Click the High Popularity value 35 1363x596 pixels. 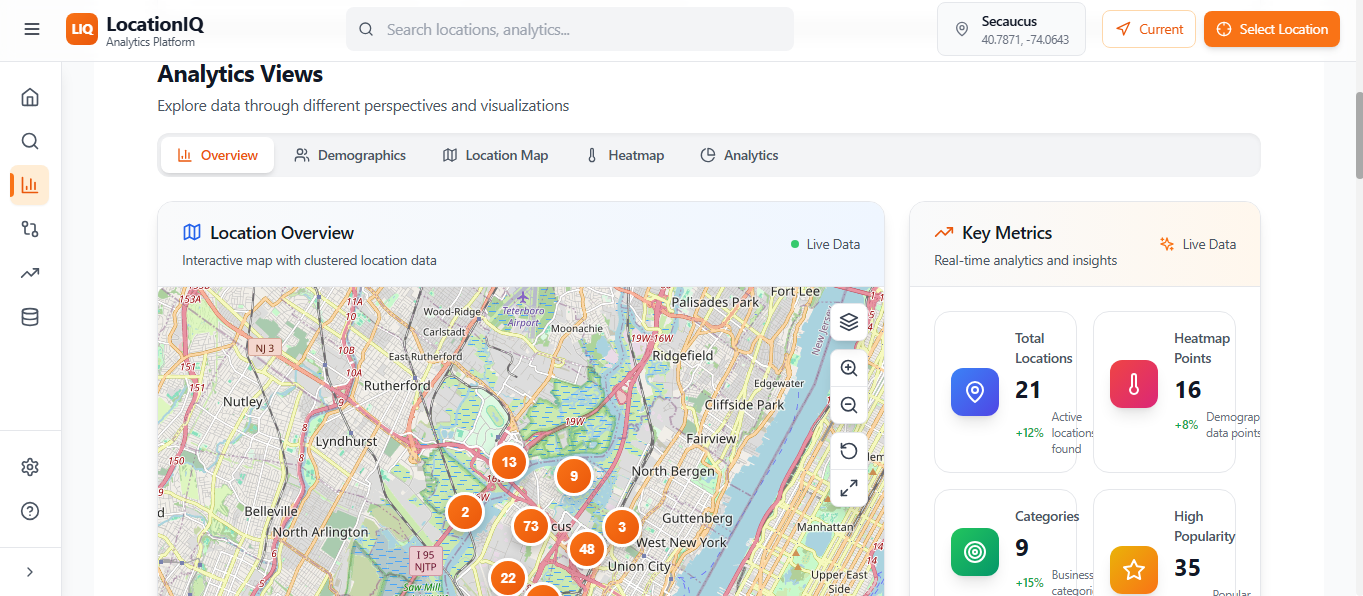[x=1188, y=568]
